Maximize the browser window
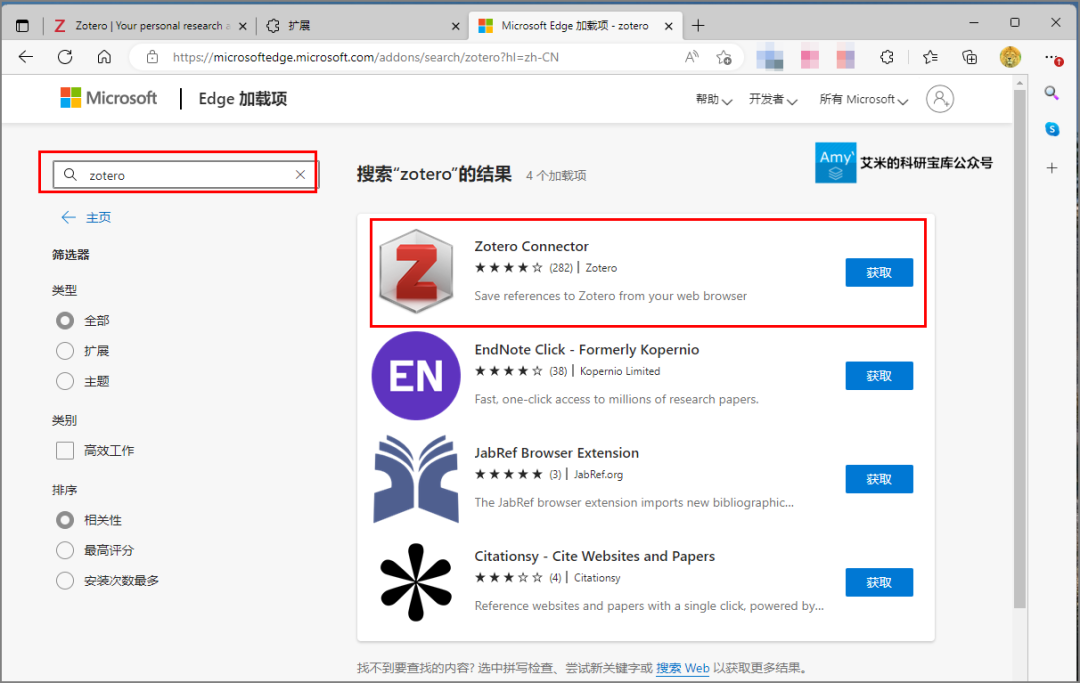This screenshot has height=683, width=1080. point(1015,23)
